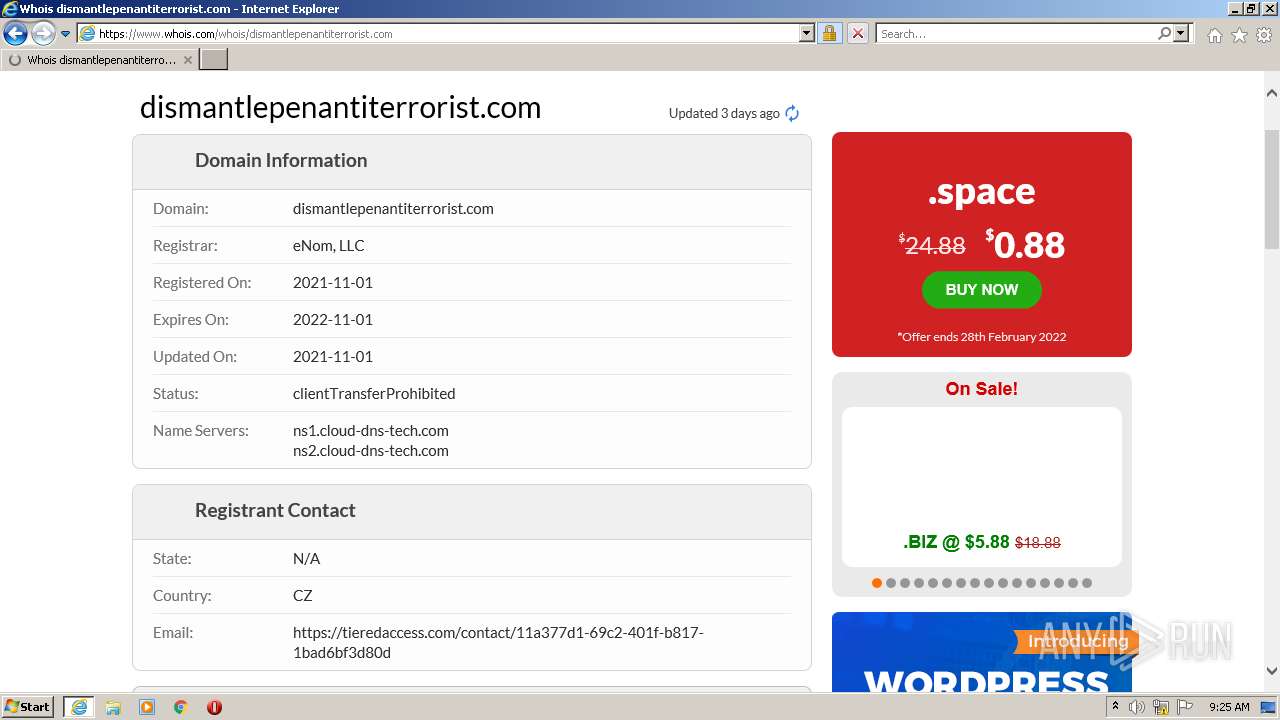Click the .BIZ @ $5.88 sale link
The image size is (1280, 720).
point(981,542)
